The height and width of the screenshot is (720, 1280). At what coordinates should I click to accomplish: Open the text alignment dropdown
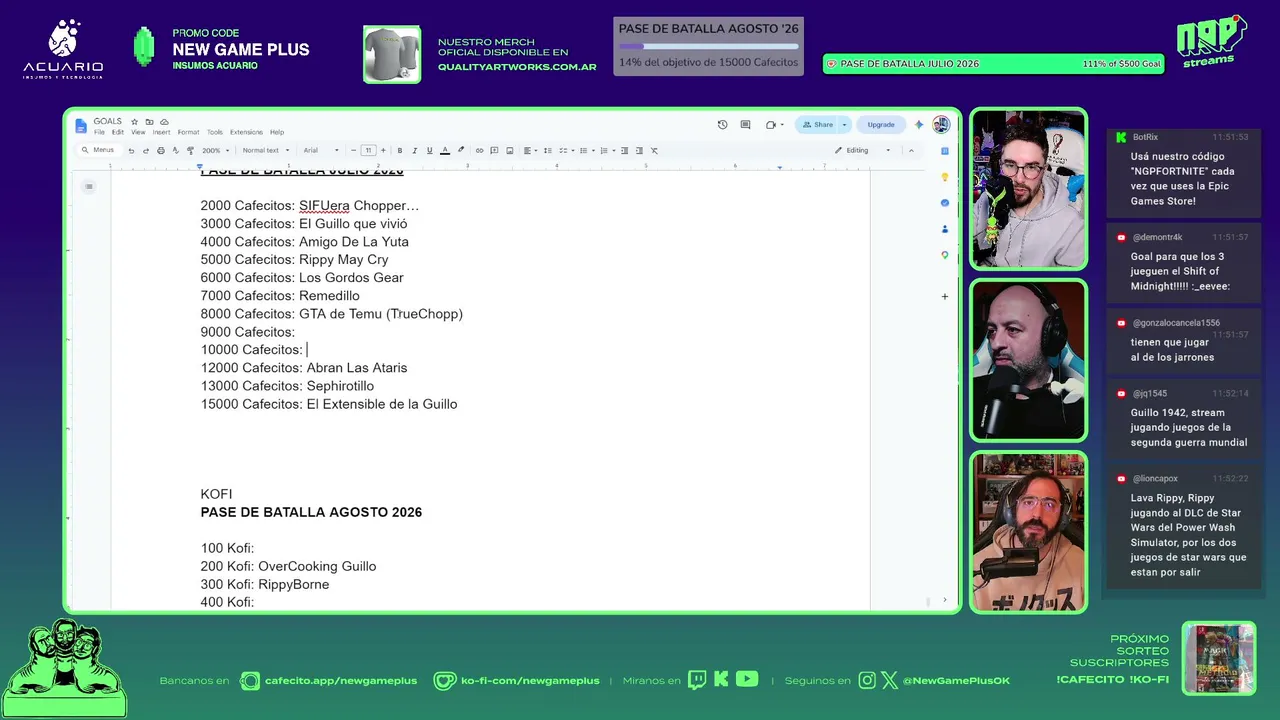pos(530,151)
